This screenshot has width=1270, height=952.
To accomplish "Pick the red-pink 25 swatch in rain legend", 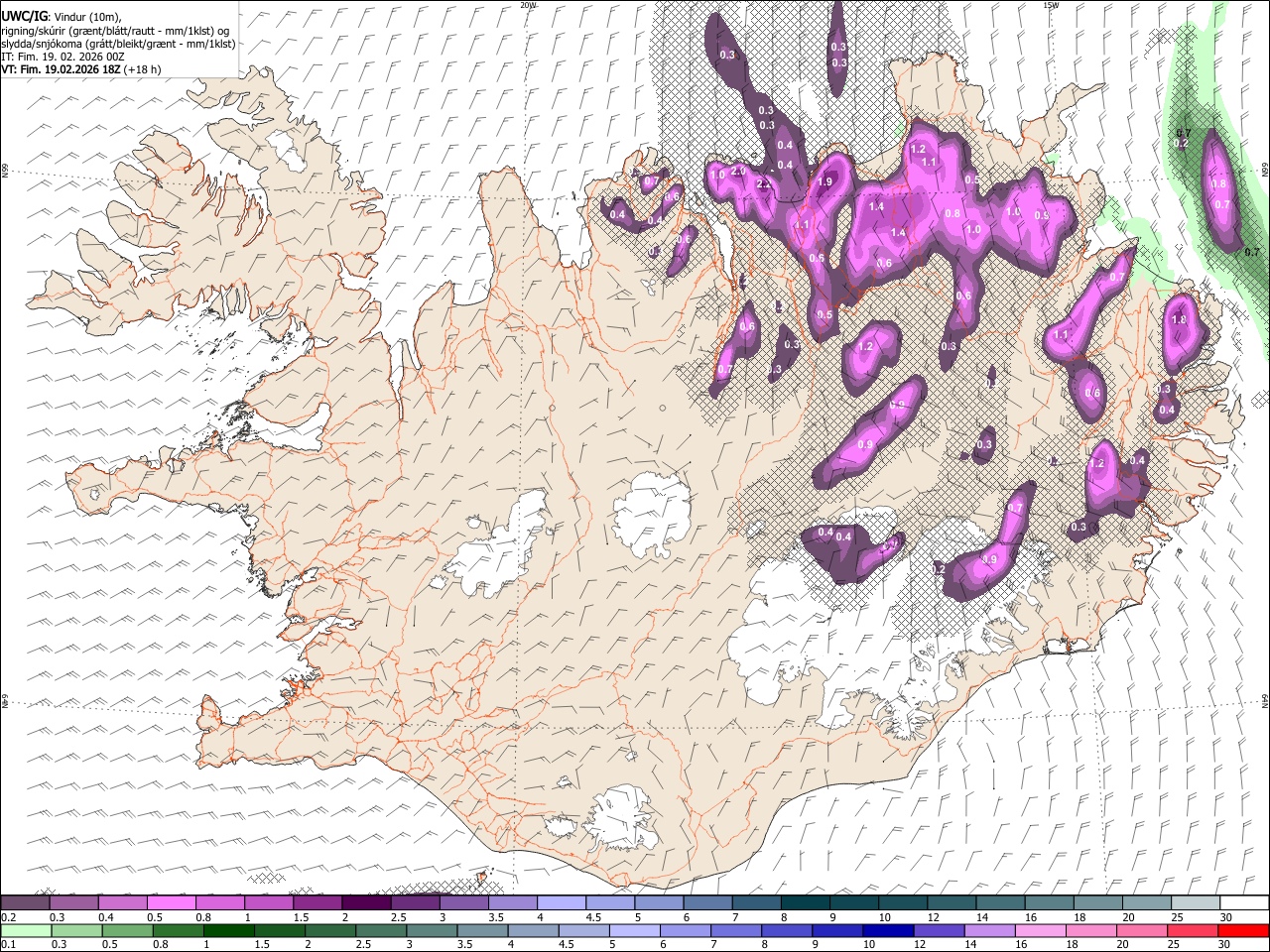I will pos(1193,931).
